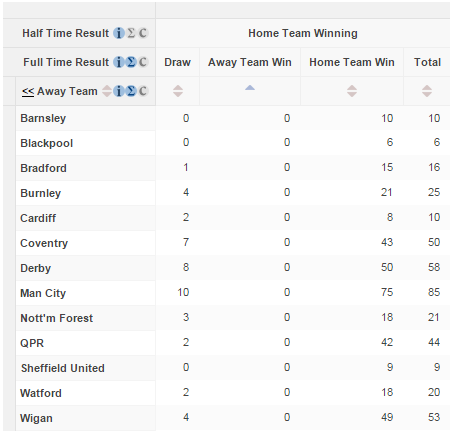Click the Home Team Winning header
Viewport: 455px width, 431px height.
click(x=303, y=33)
